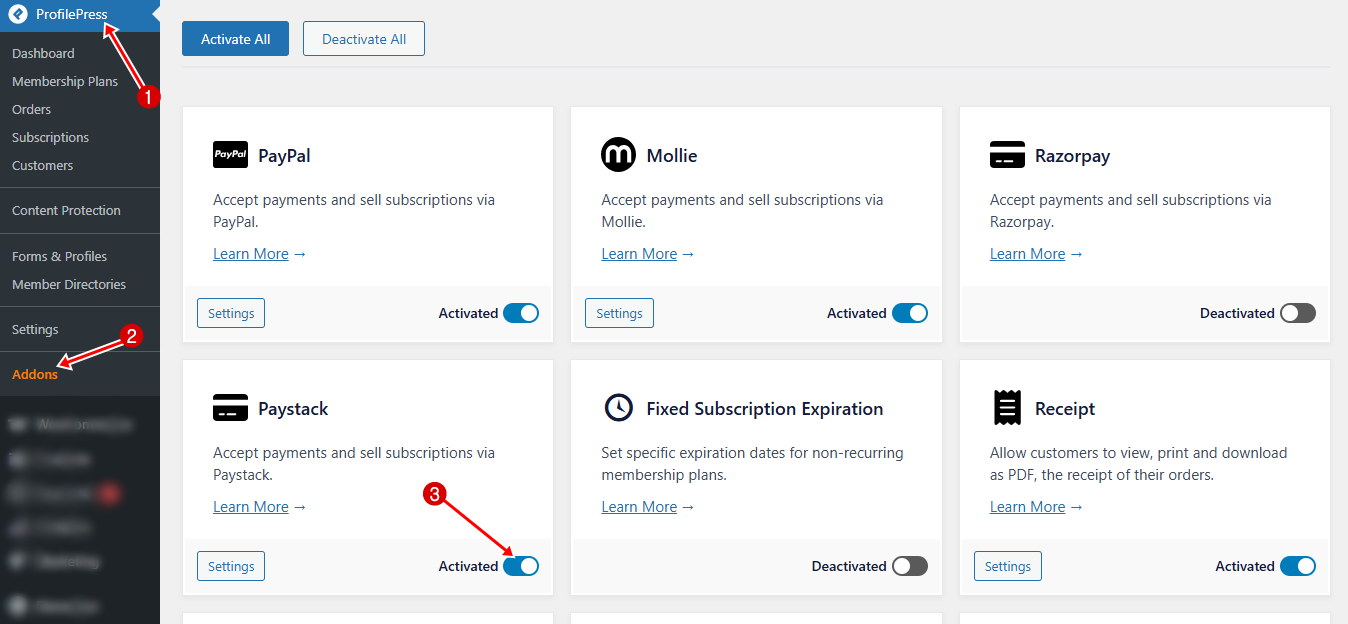Turn off the Mollie addon switch
1348x624 pixels.
click(x=910, y=313)
